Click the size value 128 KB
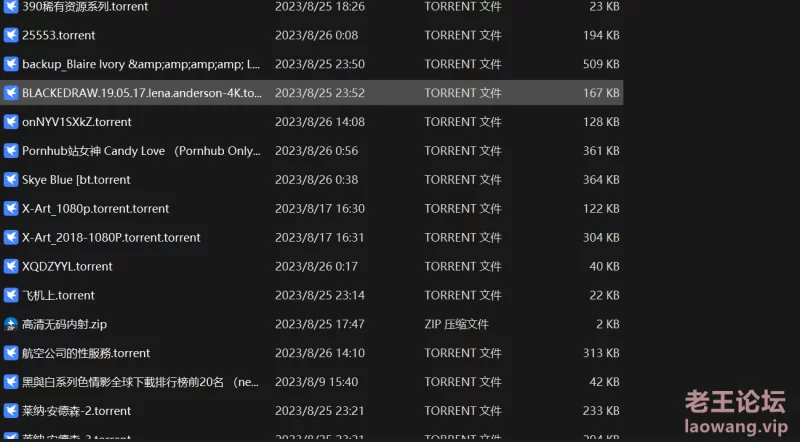 point(601,122)
